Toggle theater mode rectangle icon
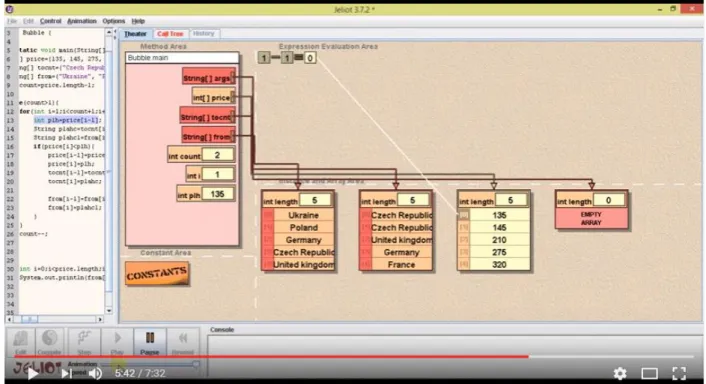The image size is (706, 384). pyautogui.click(x=650, y=373)
